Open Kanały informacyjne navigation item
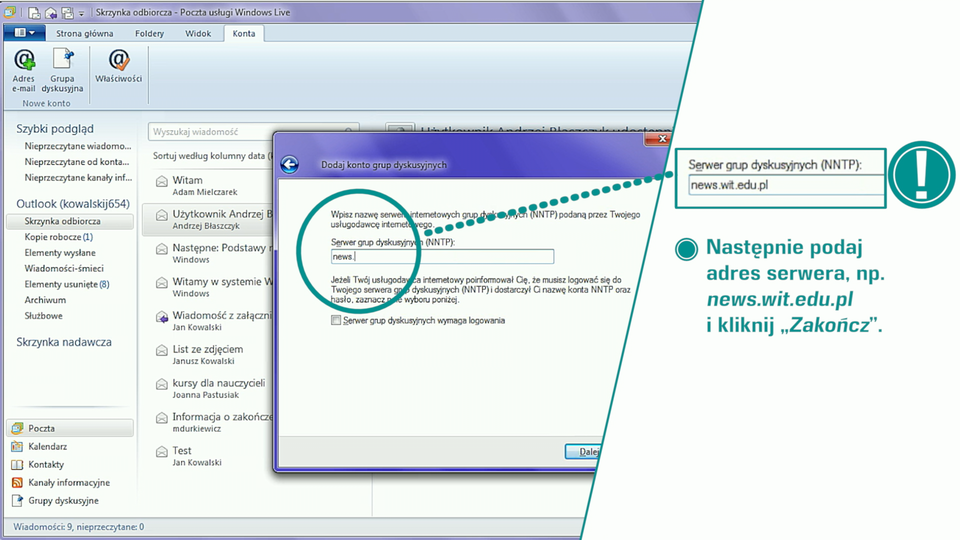This screenshot has width=960, height=540. click(x=69, y=482)
